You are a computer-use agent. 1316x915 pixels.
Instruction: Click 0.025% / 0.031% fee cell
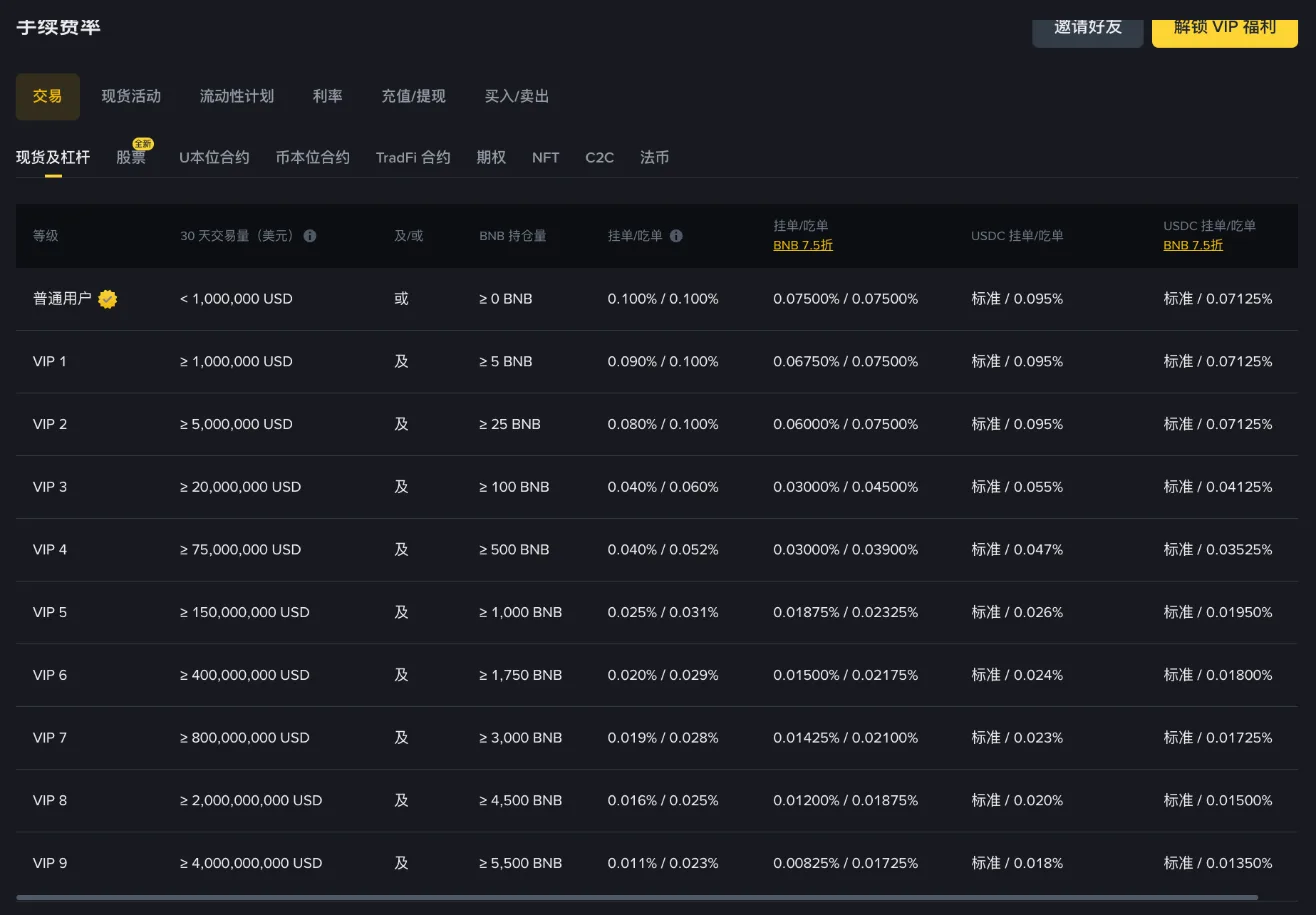click(663, 613)
